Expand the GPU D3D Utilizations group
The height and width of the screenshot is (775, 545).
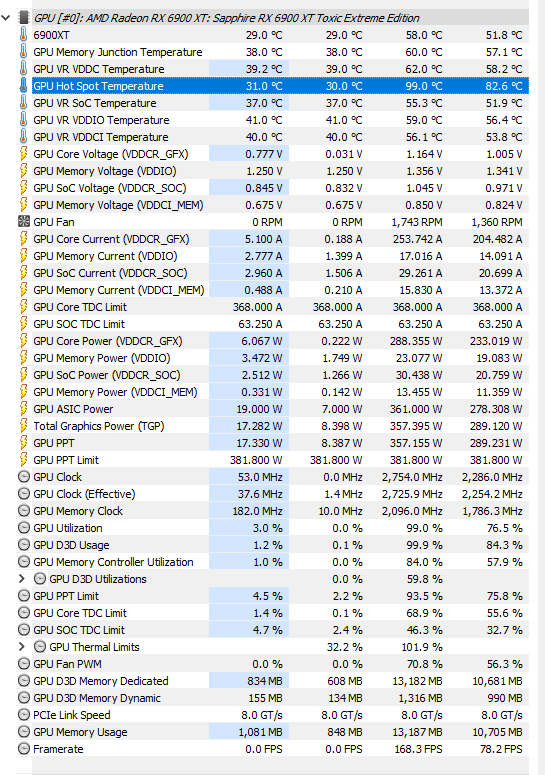click(x=22, y=579)
